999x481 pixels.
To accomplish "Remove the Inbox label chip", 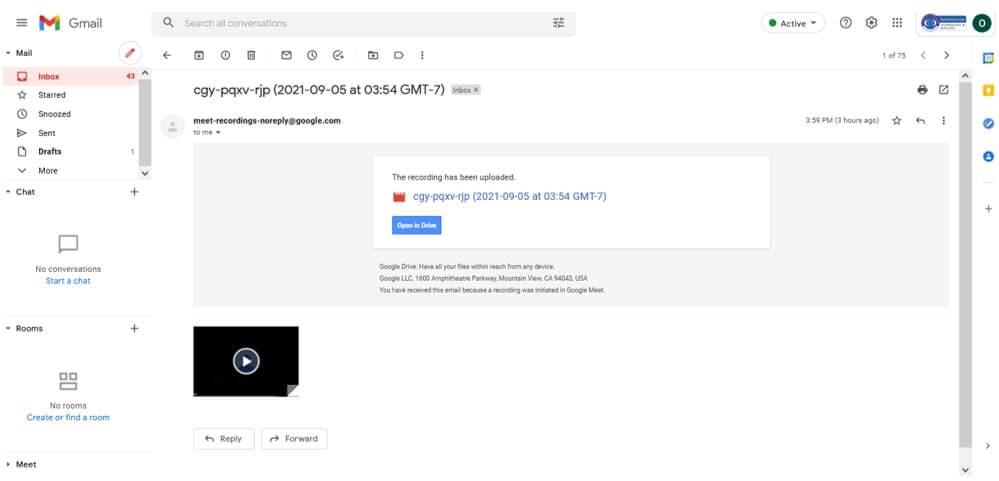I will [x=476, y=90].
